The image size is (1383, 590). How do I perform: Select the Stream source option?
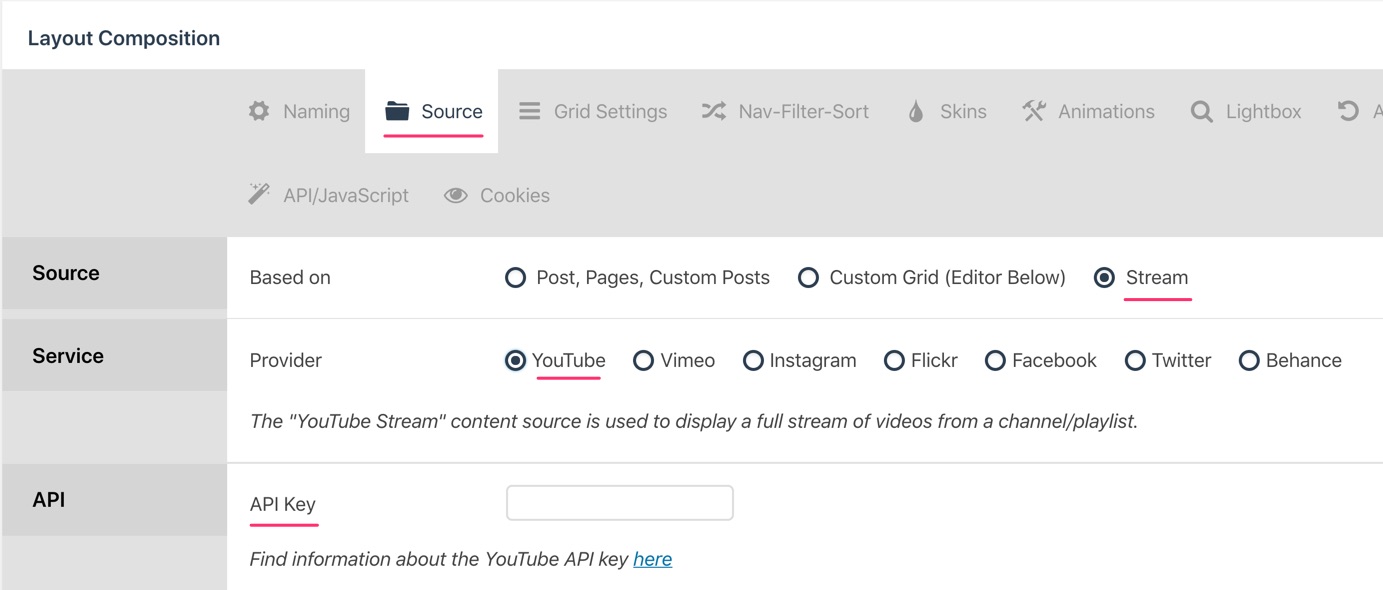[x=1104, y=278]
